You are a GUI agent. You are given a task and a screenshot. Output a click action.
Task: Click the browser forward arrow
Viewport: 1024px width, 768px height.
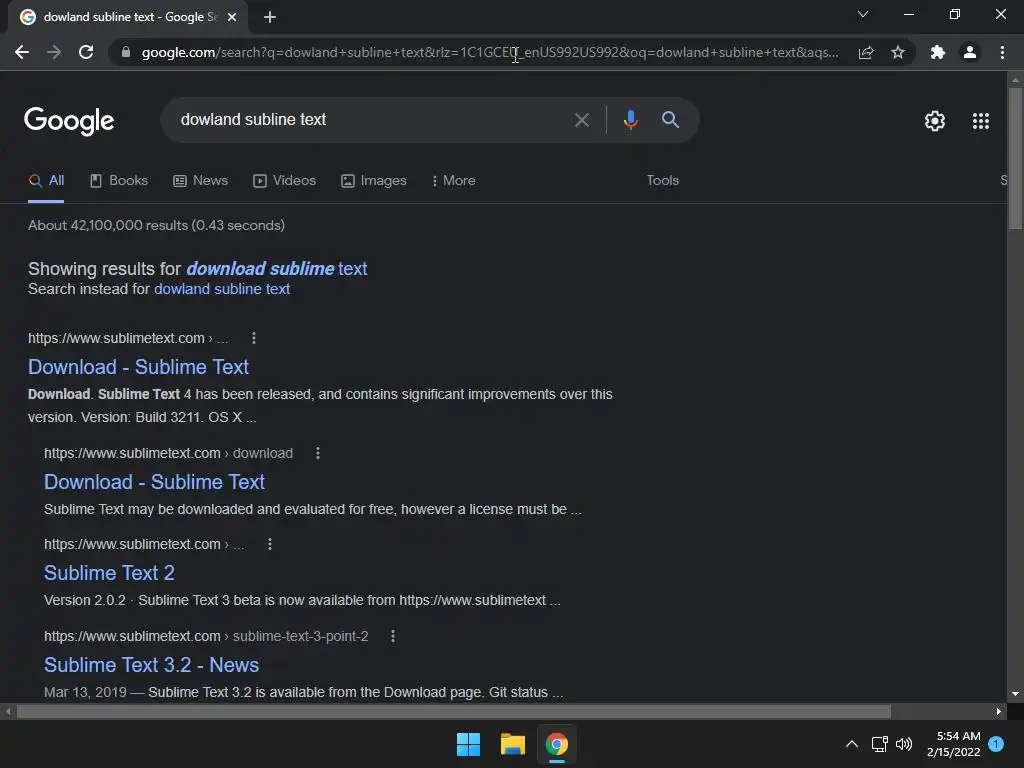(54, 52)
